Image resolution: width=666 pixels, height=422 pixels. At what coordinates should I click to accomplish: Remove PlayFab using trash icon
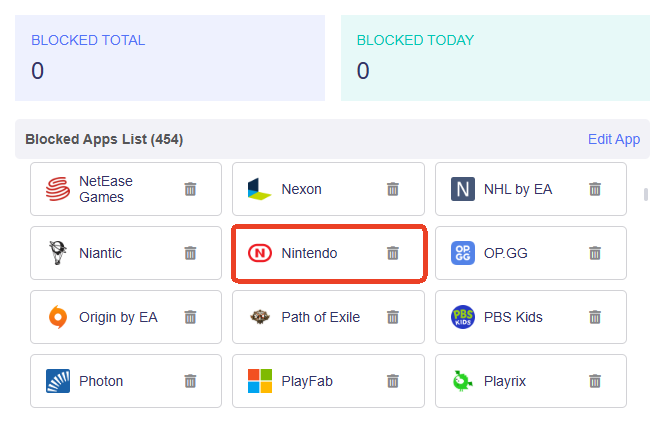tap(393, 381)
